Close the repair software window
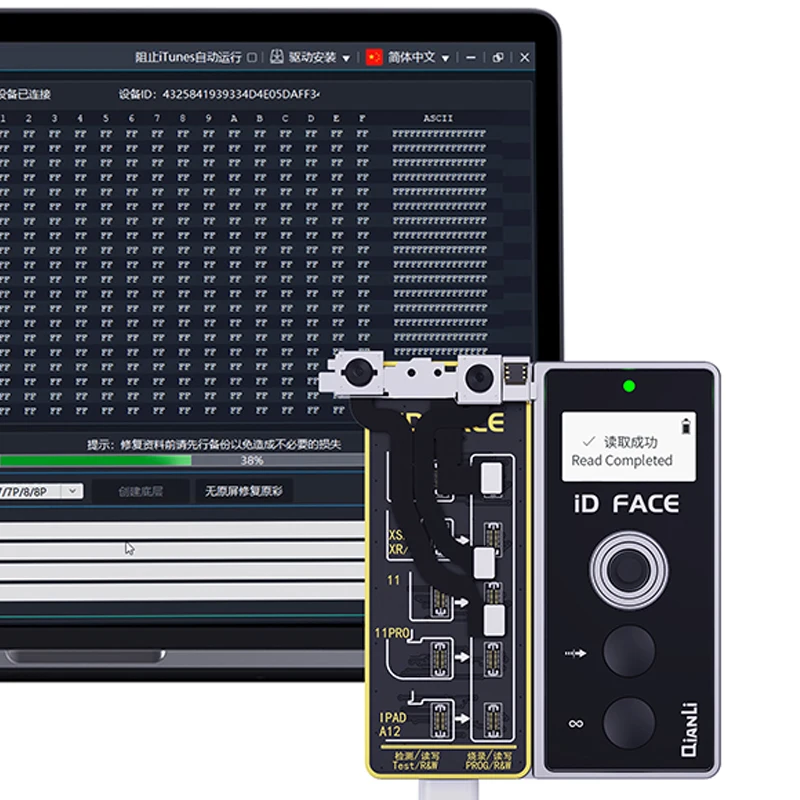The image size is (800, 800). (x=524, y=58)
